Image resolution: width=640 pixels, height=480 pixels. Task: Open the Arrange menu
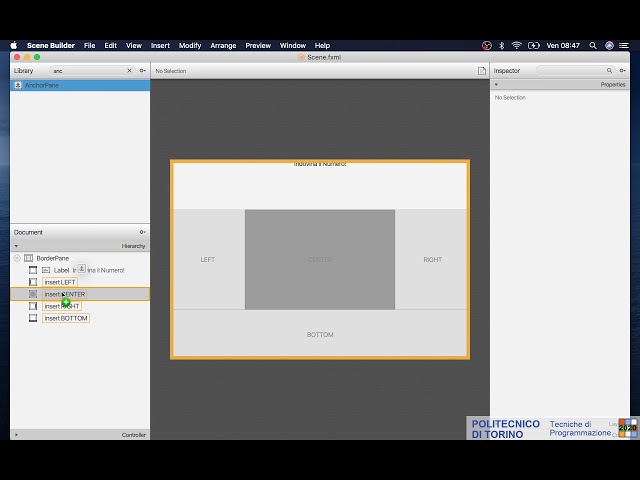[x=223, y=45]
